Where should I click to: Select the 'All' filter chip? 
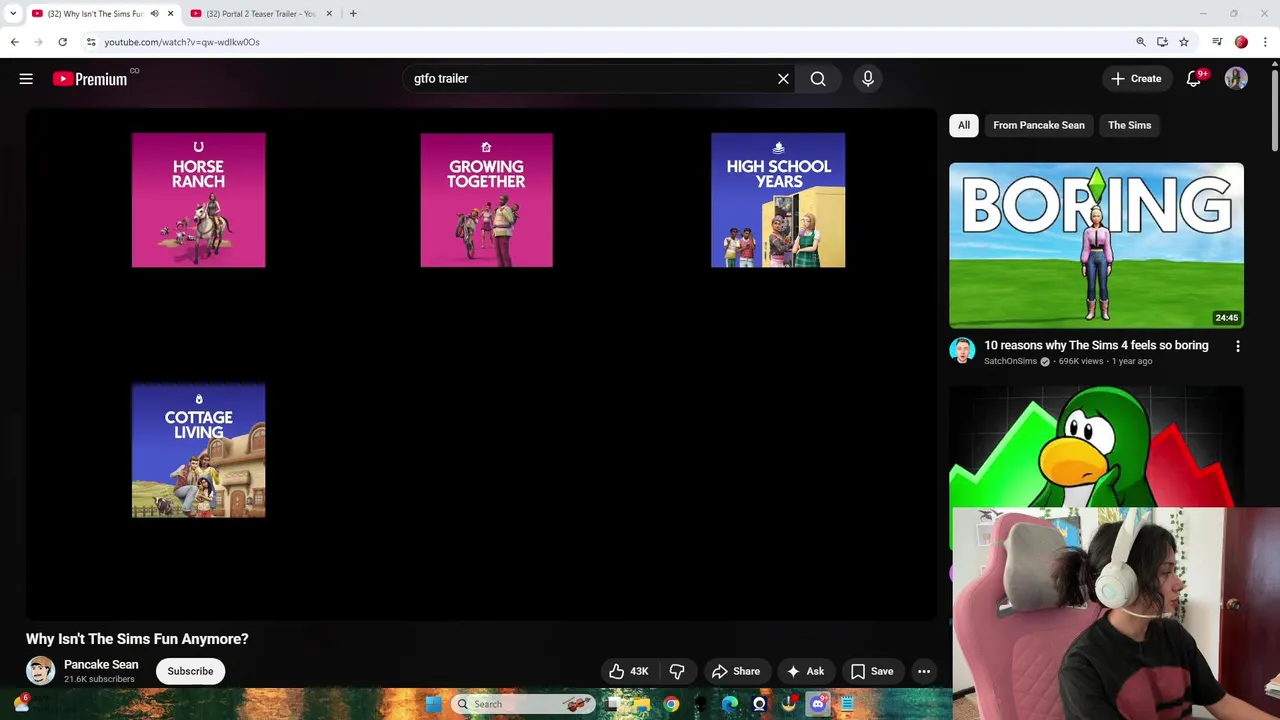[x=964, y=125]
